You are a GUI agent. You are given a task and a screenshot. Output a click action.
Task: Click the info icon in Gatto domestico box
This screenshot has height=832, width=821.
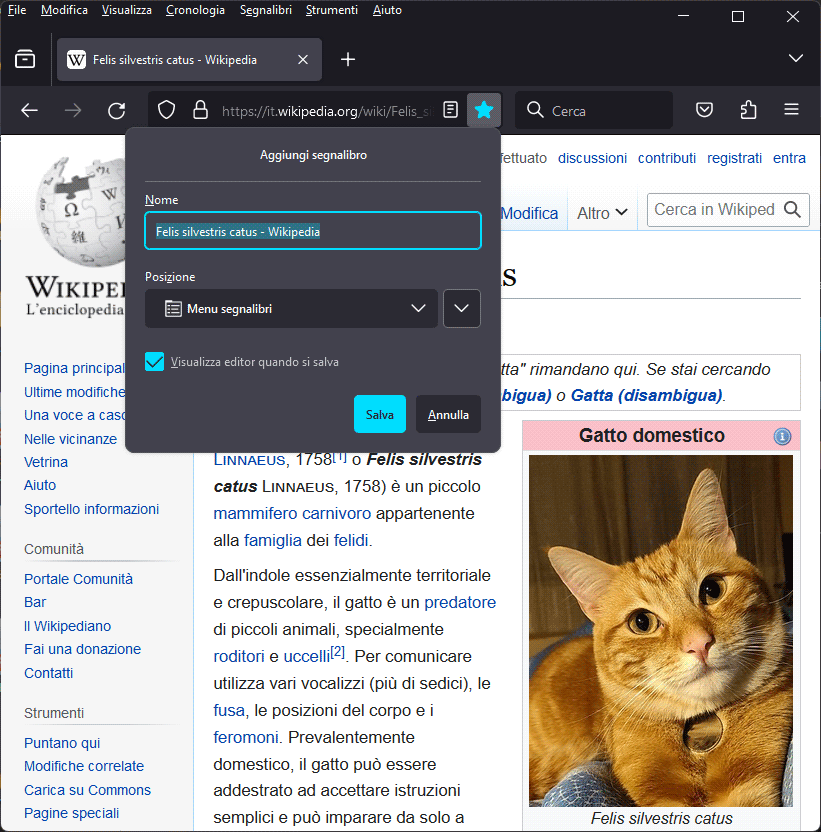[x=782, y=436]
